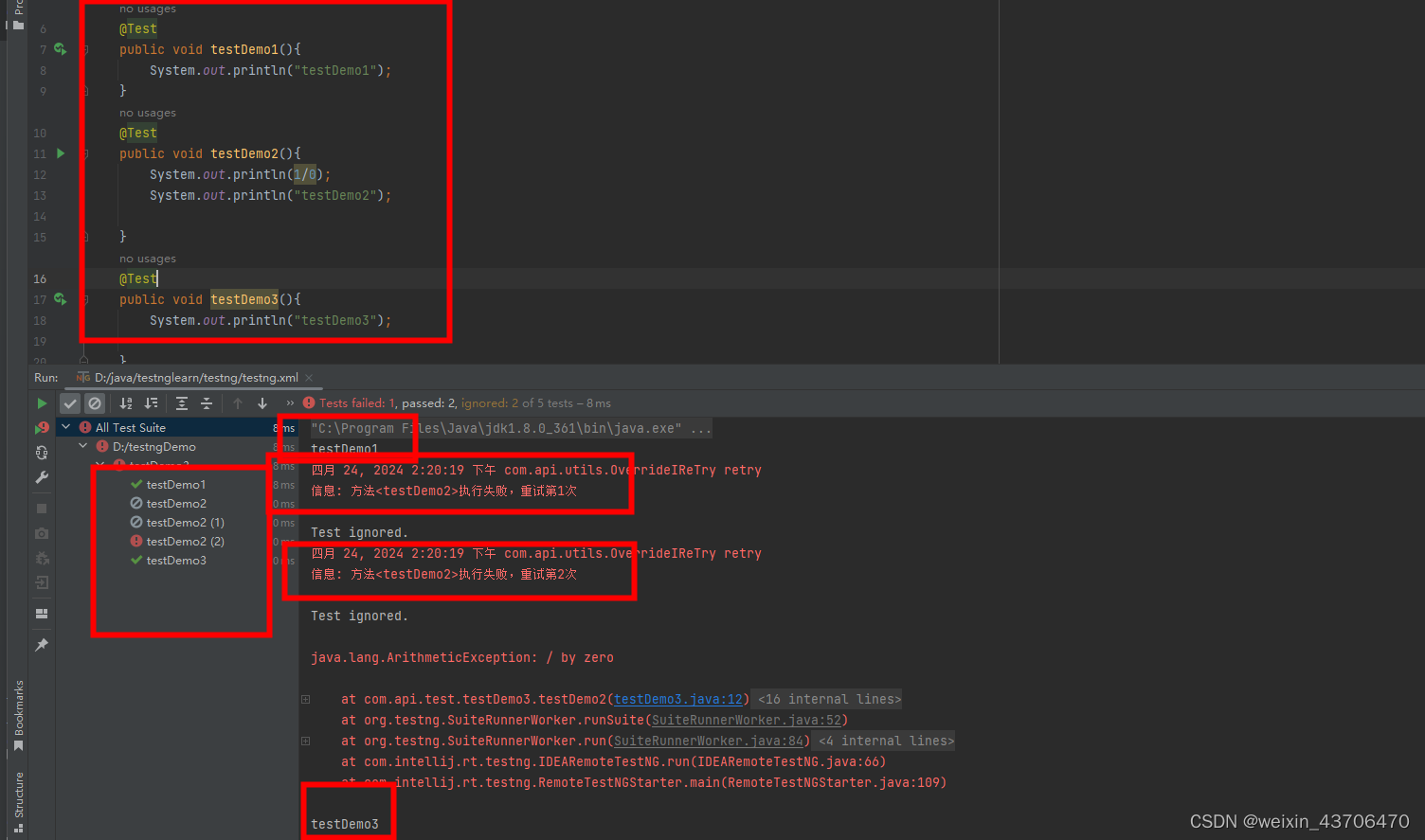Show more toolbar actions chevrons
The height and width of the screenshot is (840, 1425).
[x=290, y=403]
